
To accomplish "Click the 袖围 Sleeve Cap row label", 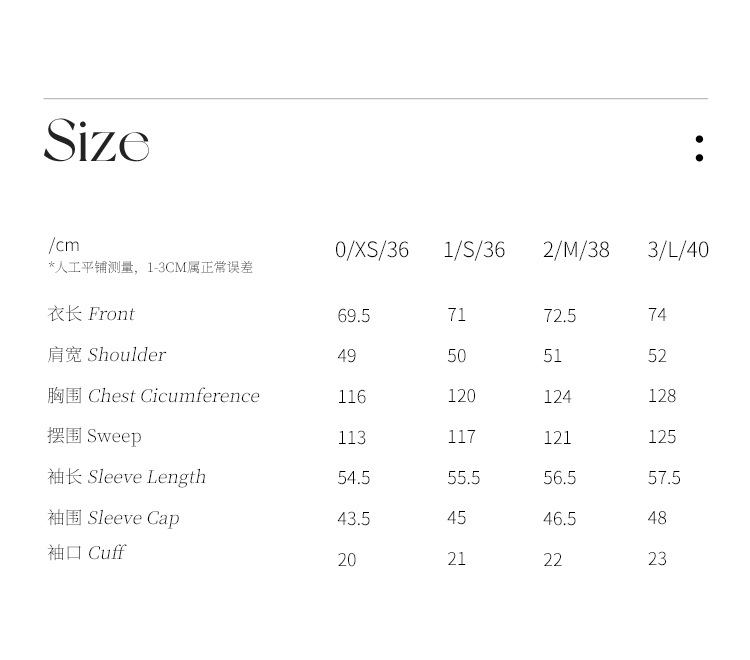I will 113,518.
